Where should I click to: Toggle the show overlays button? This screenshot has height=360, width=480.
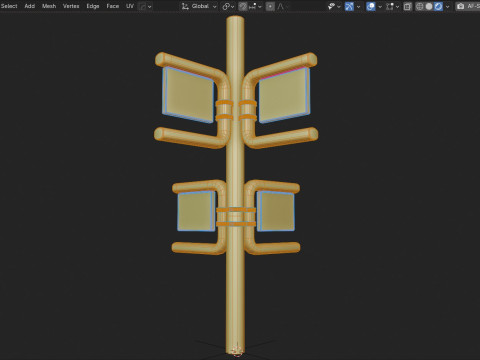tap(371, 6)
